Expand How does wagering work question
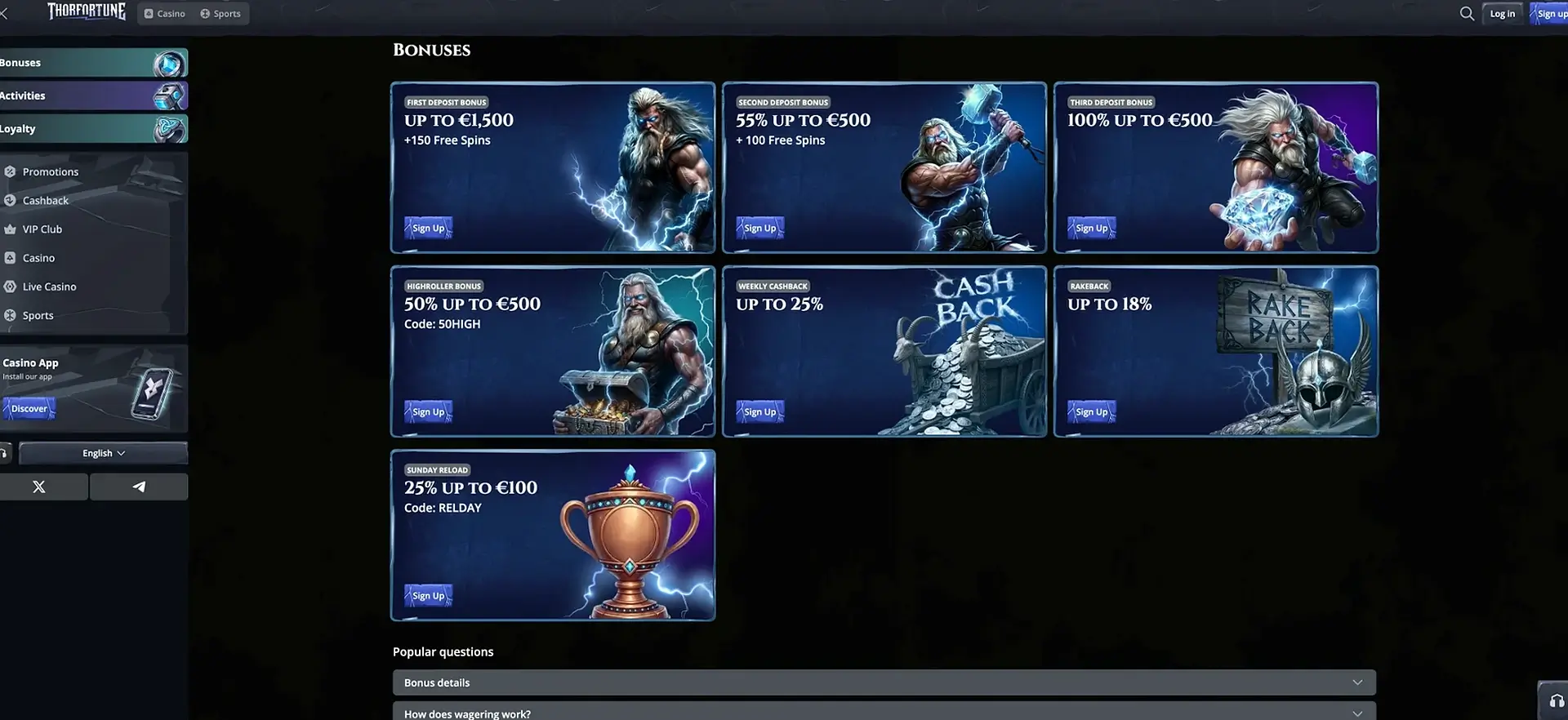Viewport: 1568px width, 720px height. pyautogui.click(x=884, y=711)
